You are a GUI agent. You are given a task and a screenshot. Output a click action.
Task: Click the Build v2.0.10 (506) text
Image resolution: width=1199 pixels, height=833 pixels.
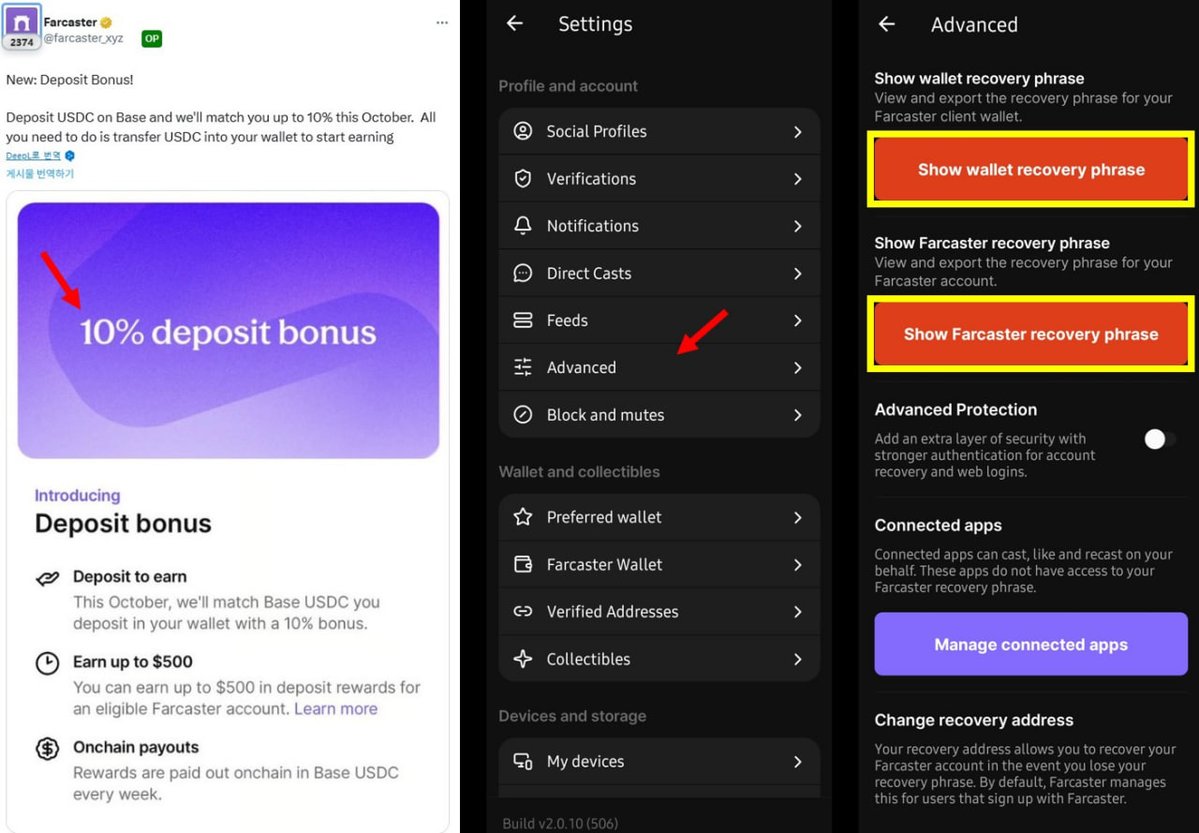coord(561,824)
